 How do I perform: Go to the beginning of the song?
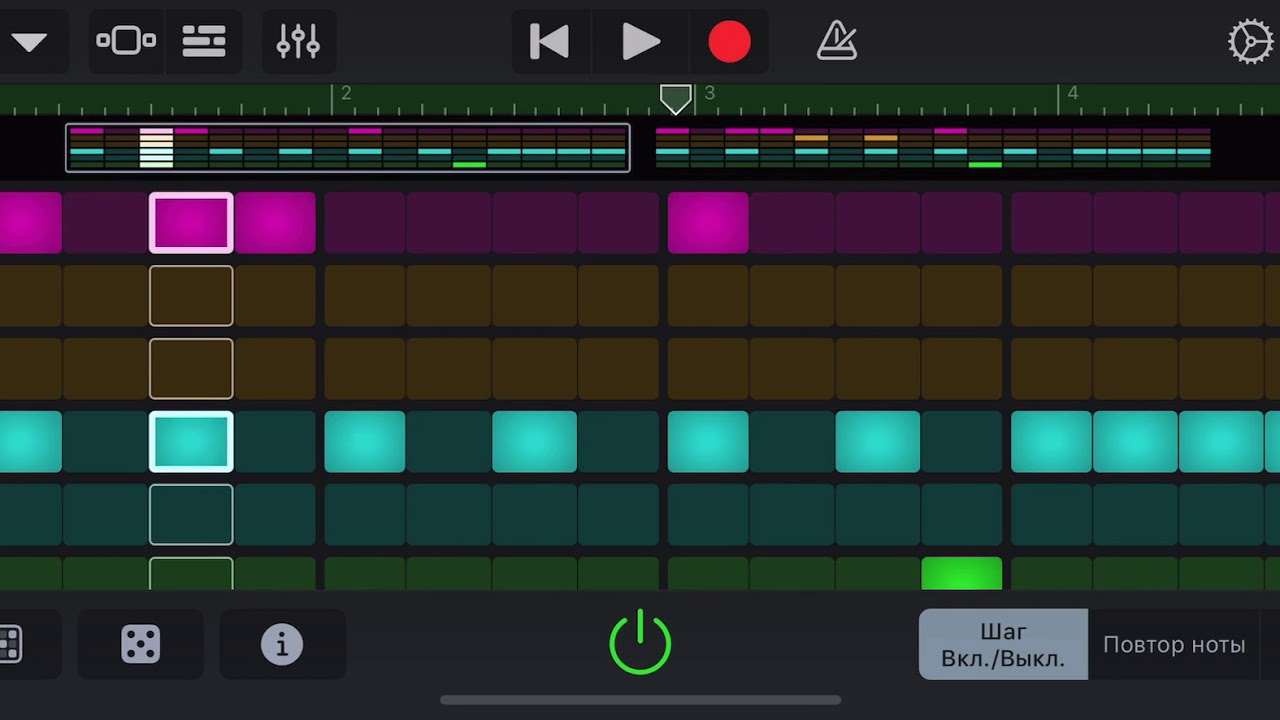tap(549, 42)
